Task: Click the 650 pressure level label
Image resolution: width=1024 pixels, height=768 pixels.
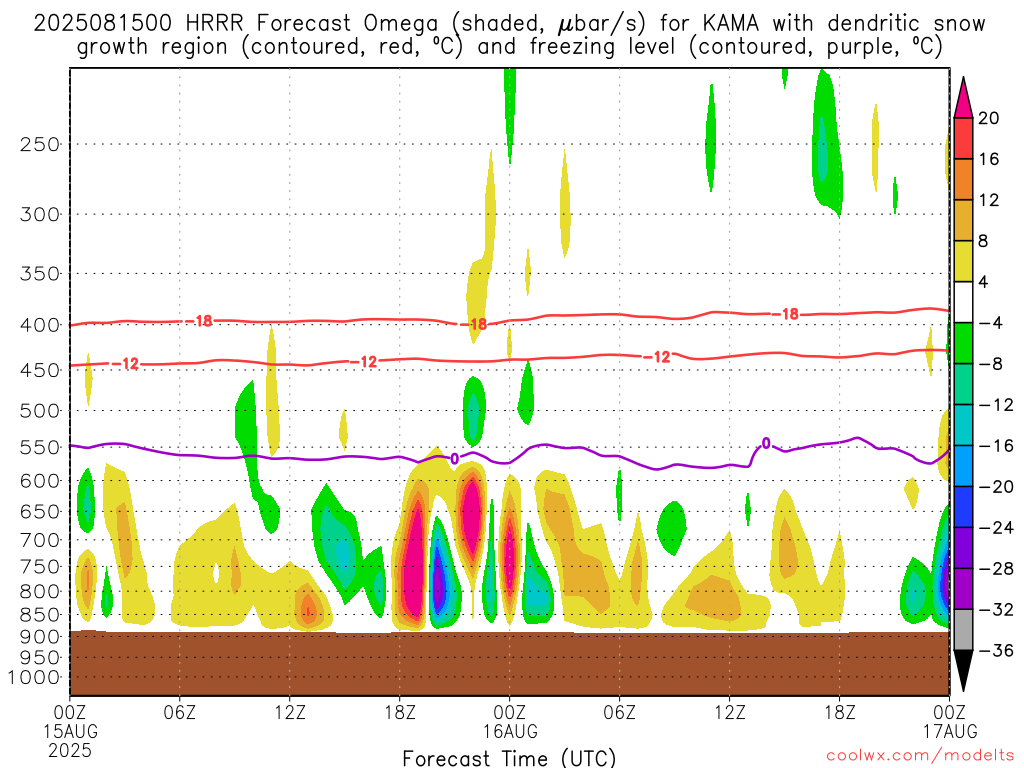Action: point(40,511)
